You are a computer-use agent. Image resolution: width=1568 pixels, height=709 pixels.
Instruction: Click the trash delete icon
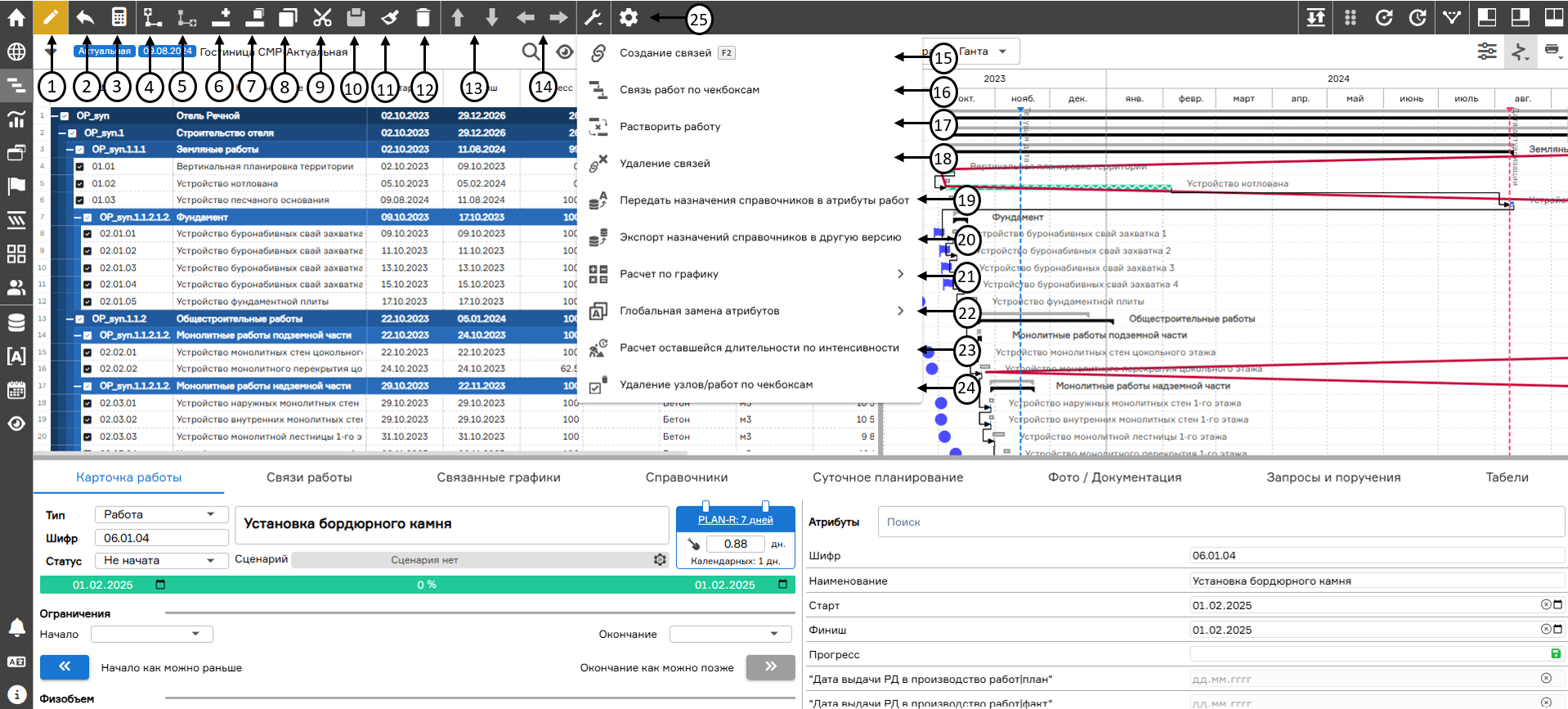click(423, 17)
